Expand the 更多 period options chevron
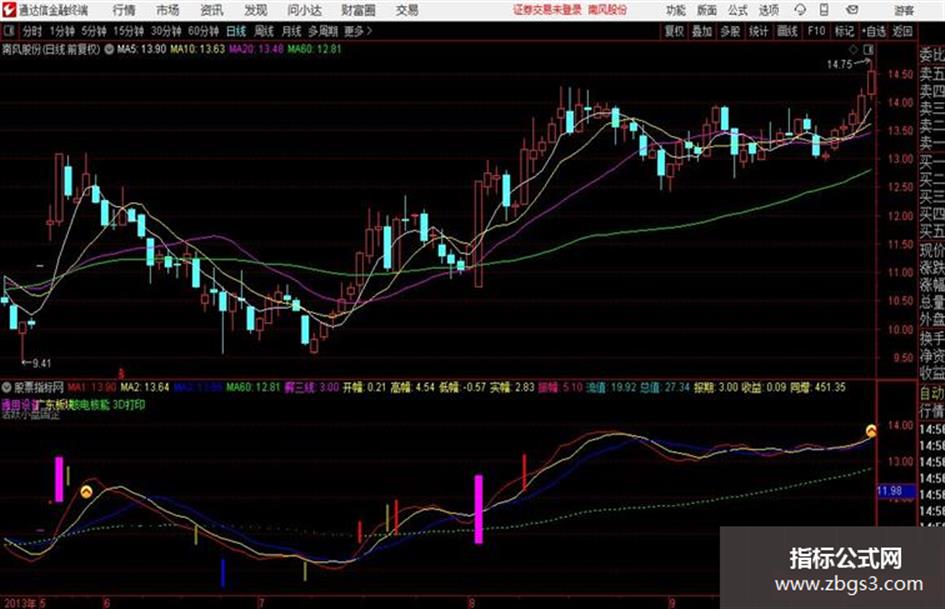 coord(369,31)
